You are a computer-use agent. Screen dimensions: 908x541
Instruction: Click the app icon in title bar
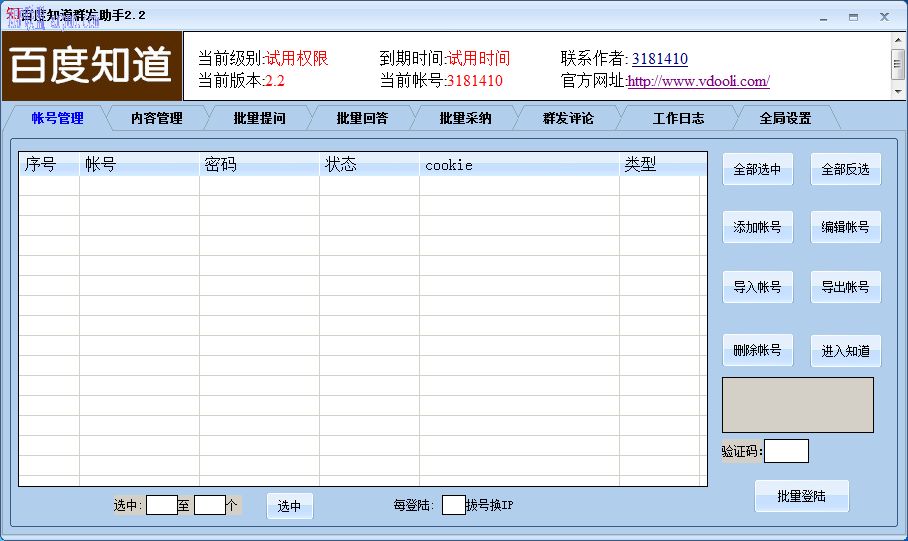(x=13, y=16)
